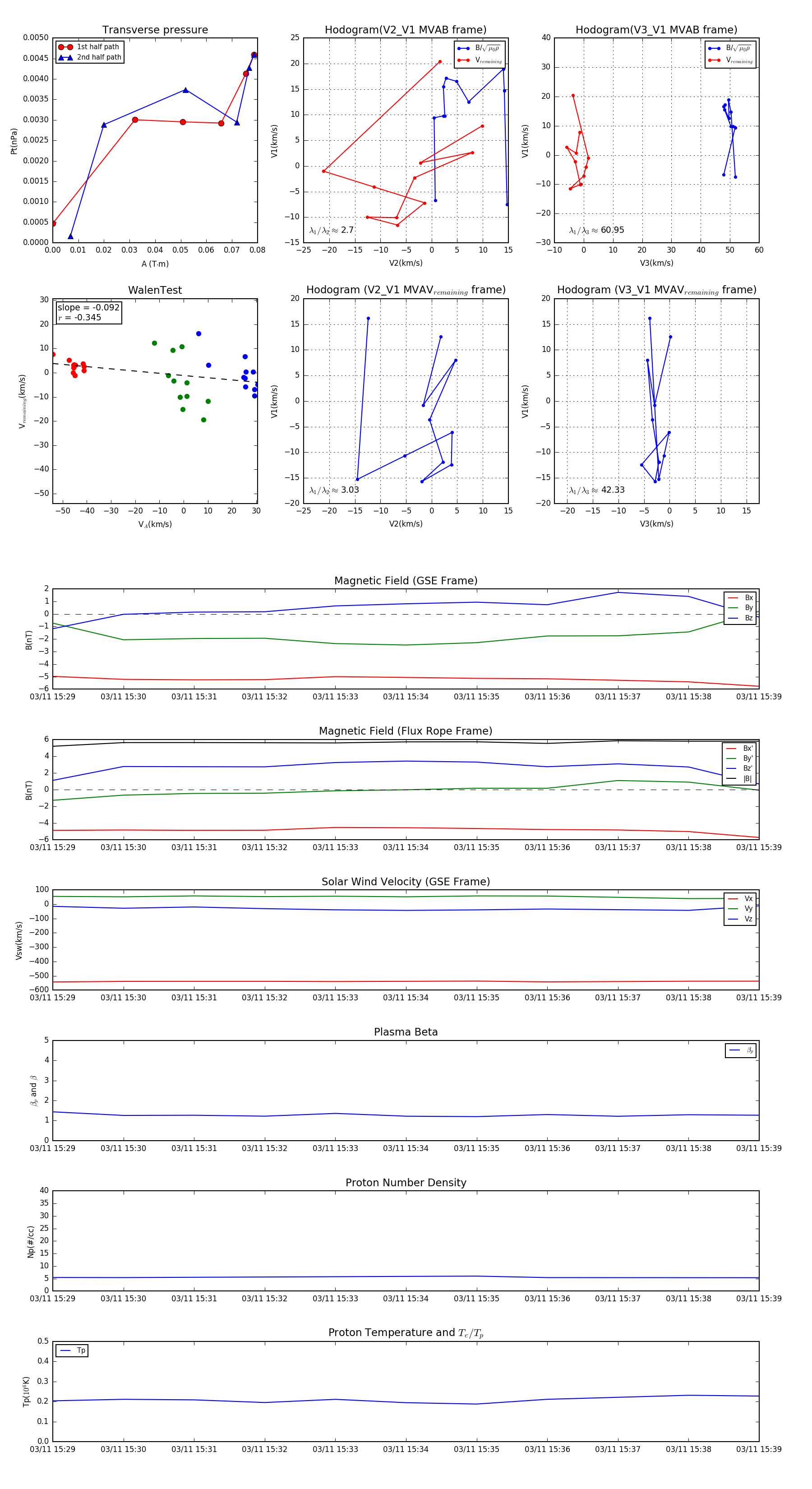The width and height of the screenshot is (812, 1489).
Task: Select the Vz legend entry in solar wind plot
Action: (740, 919)
